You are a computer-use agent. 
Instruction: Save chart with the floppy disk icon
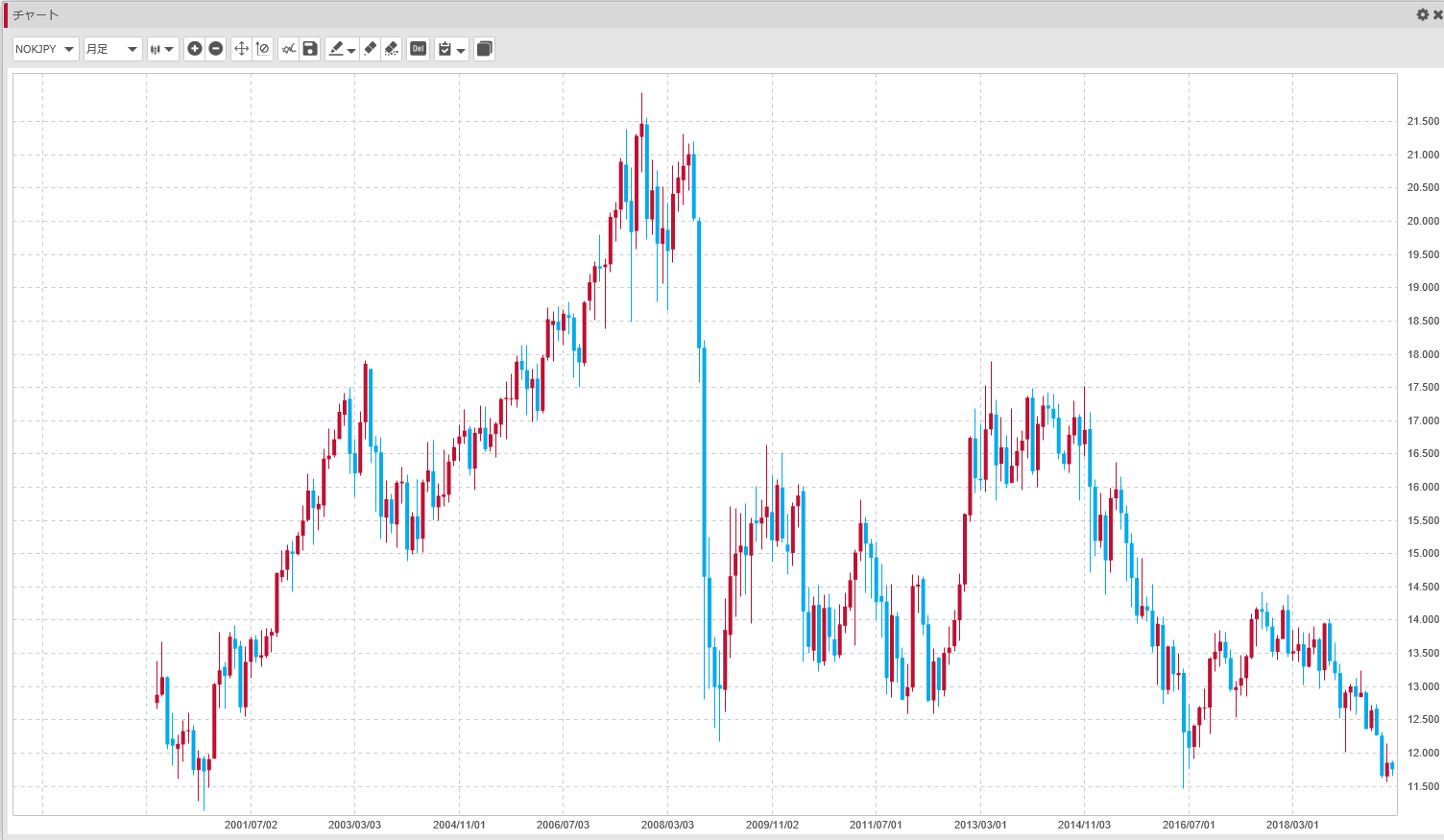pyautogui.click(x=310, y=49)
